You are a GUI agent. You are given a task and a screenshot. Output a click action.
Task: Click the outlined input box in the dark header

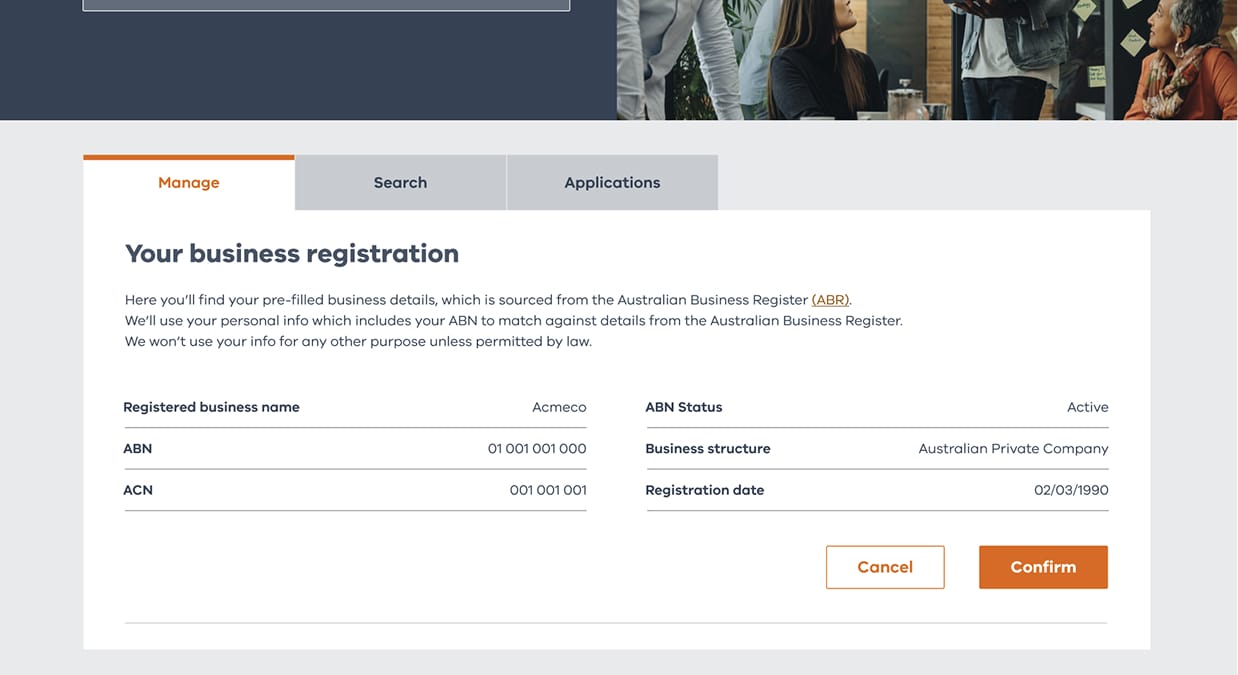point(326,5)
